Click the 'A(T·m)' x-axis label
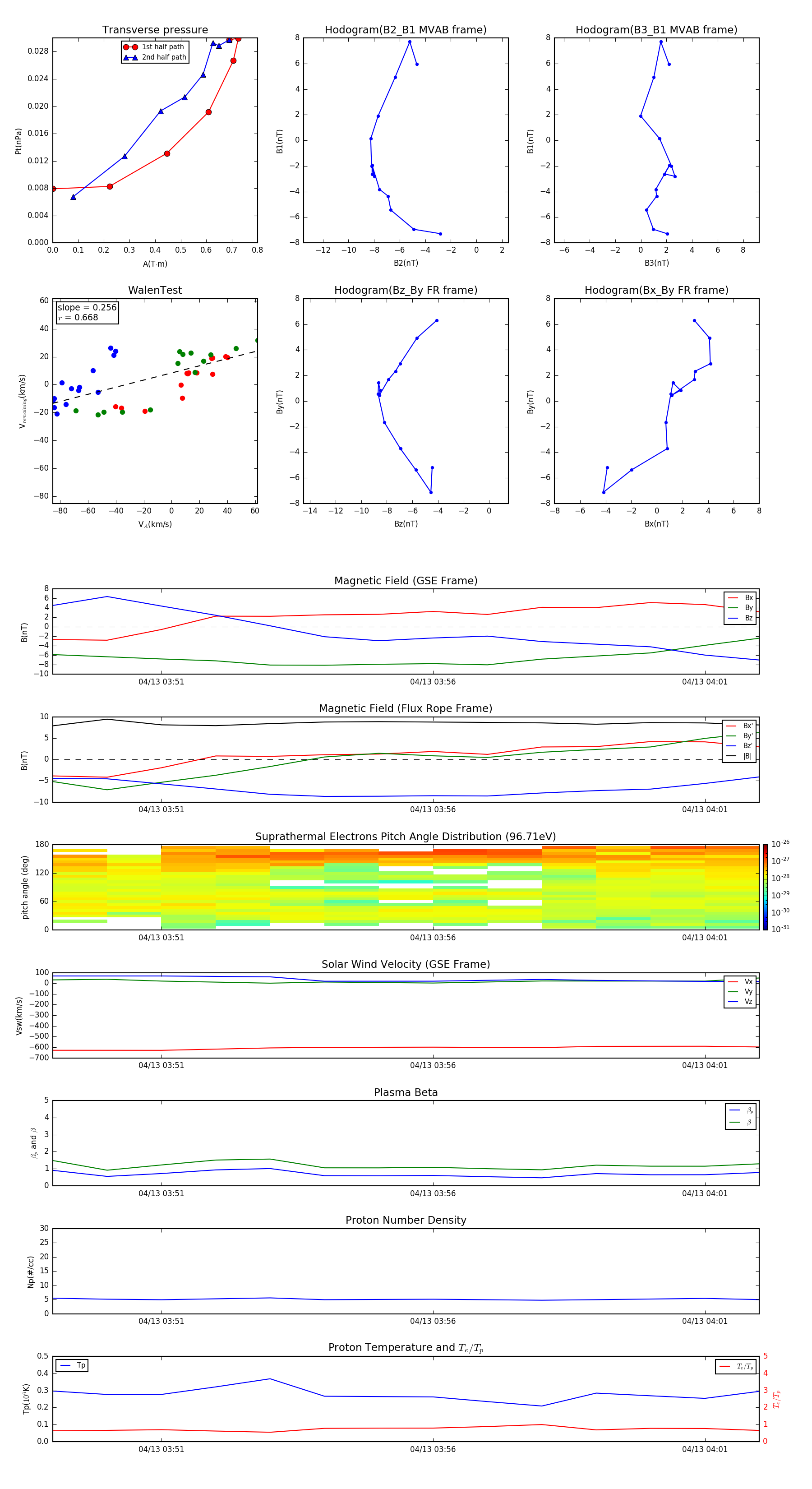This screenshot has width=812, height=1489. coord(155,264)
